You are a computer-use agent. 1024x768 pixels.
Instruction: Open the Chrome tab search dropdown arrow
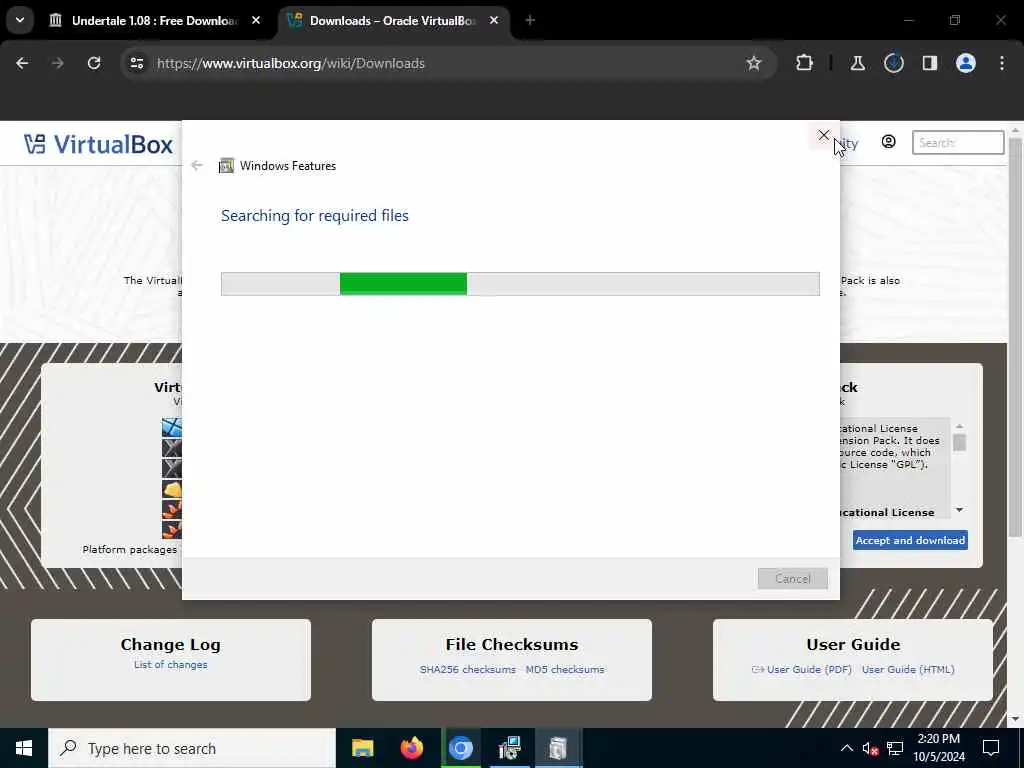(20, 20)
